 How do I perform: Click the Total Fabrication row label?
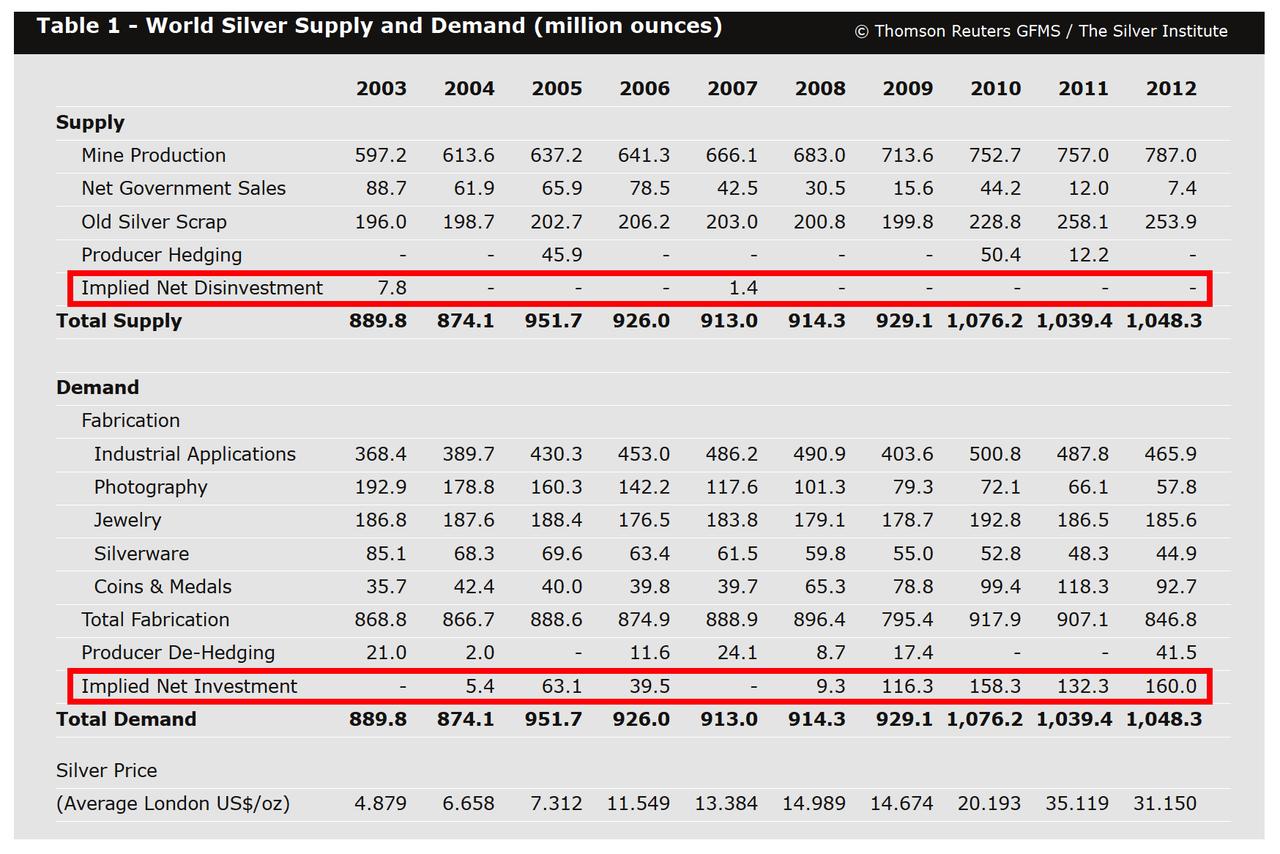(156, 620)
